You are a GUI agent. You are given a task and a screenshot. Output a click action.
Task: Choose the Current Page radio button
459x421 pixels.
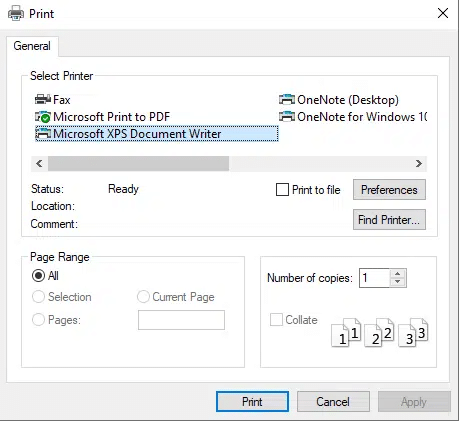tap(143, 297)
